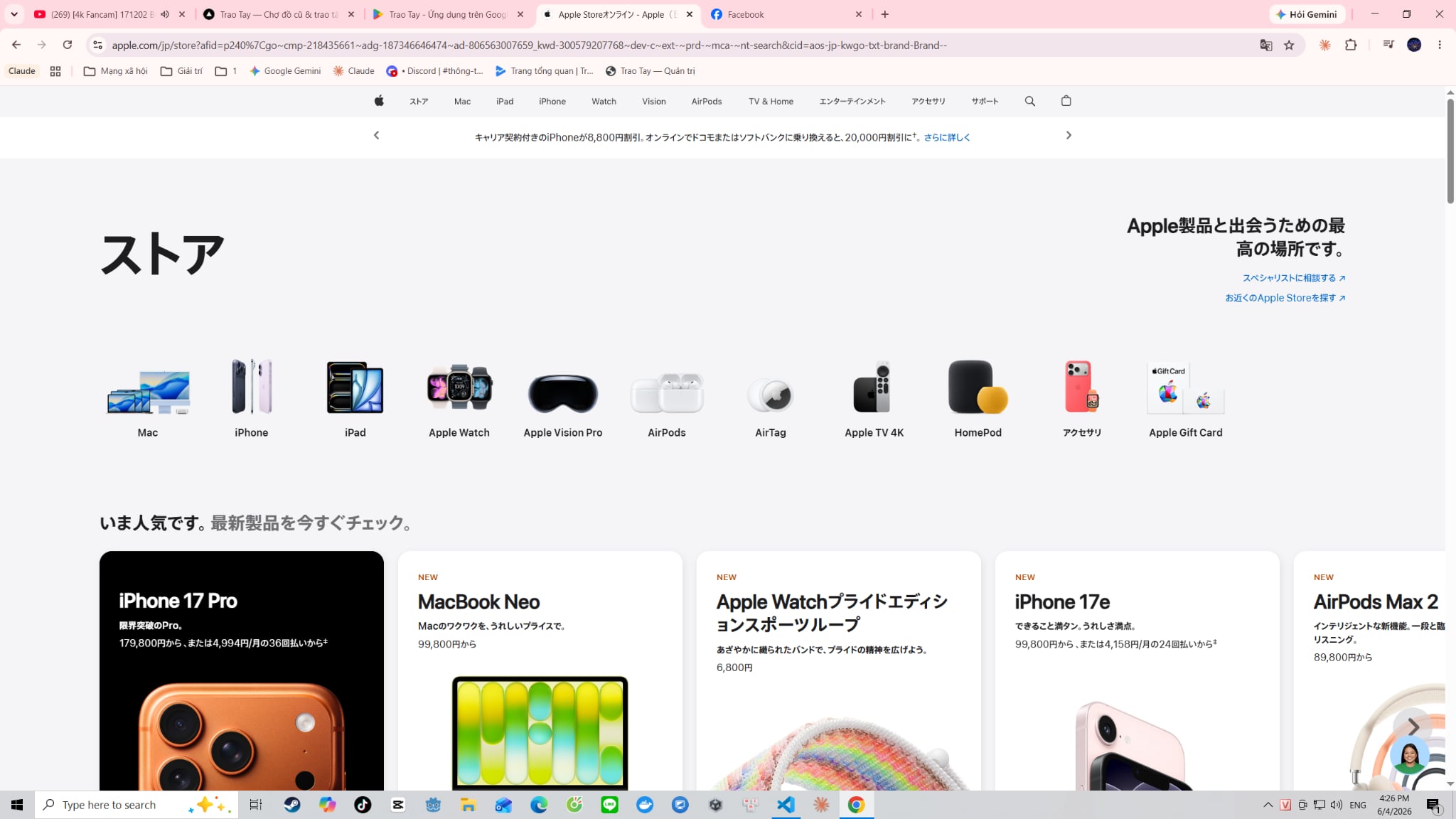Bookmark this page with star icon
Image resolution: width=1456 pixels, height=819 pixels.
[x=1289, y=45]
